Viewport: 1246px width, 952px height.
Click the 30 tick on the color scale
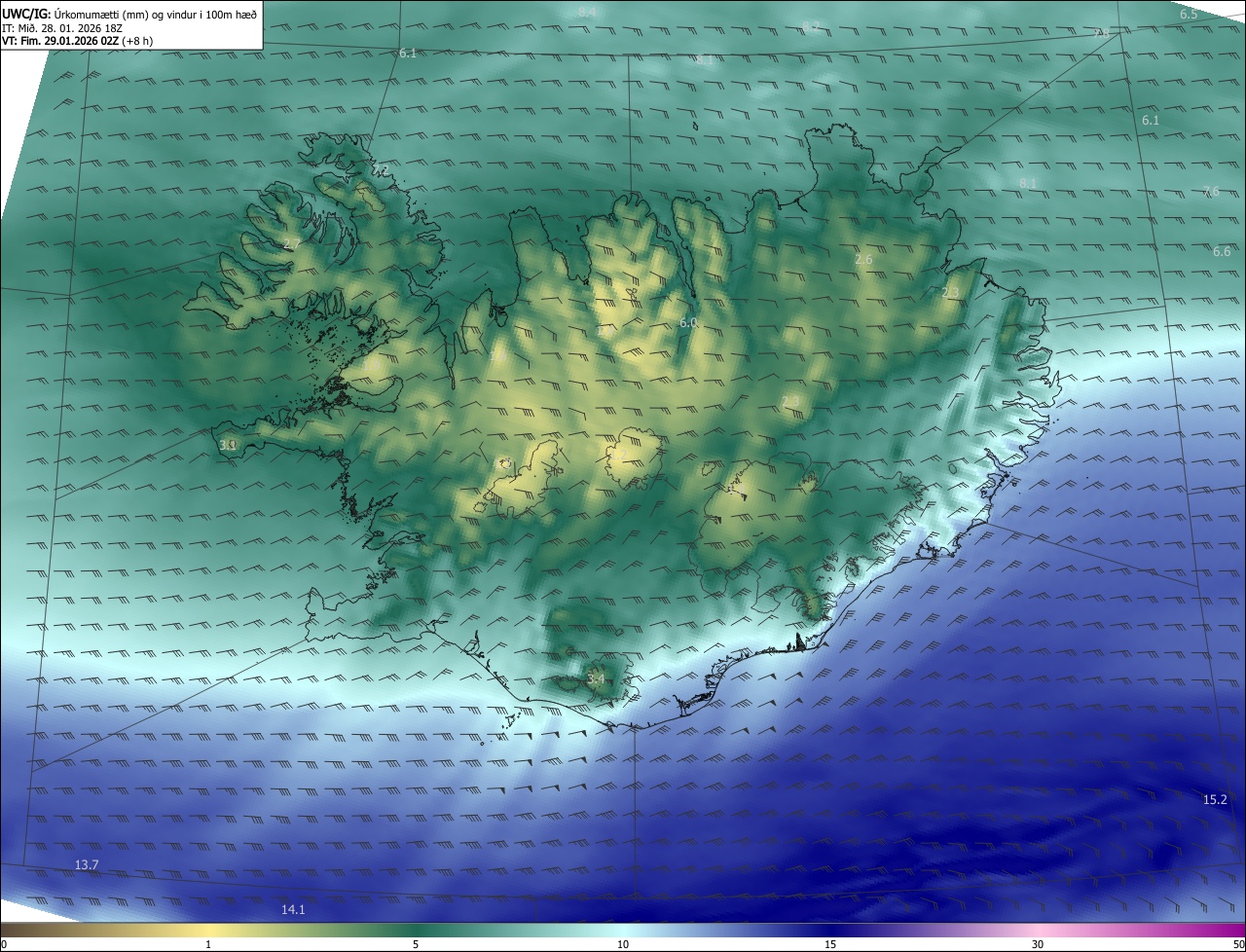click(1038, 944)
